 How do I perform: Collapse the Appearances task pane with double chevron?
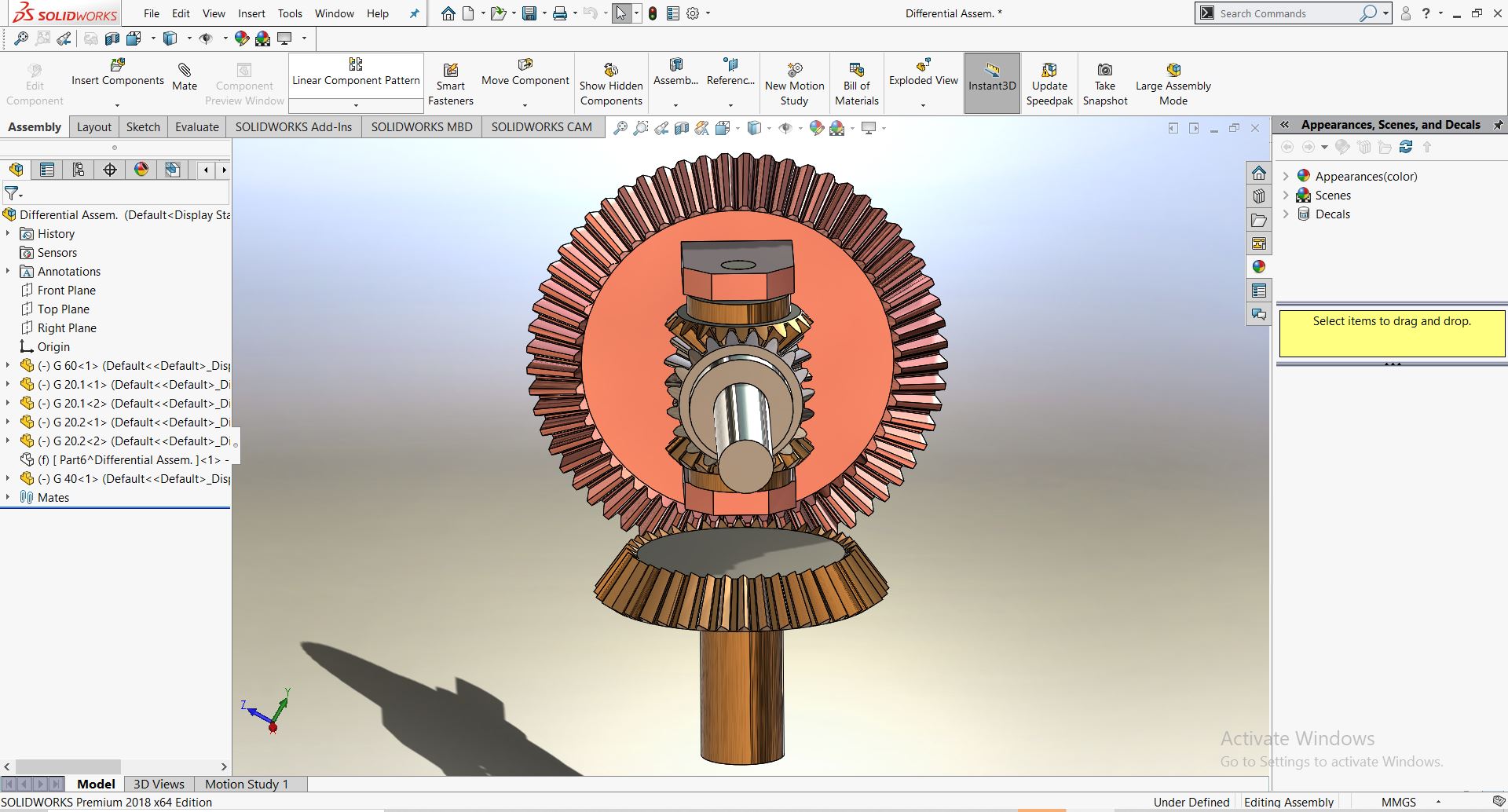click(x=1285, y=125)
